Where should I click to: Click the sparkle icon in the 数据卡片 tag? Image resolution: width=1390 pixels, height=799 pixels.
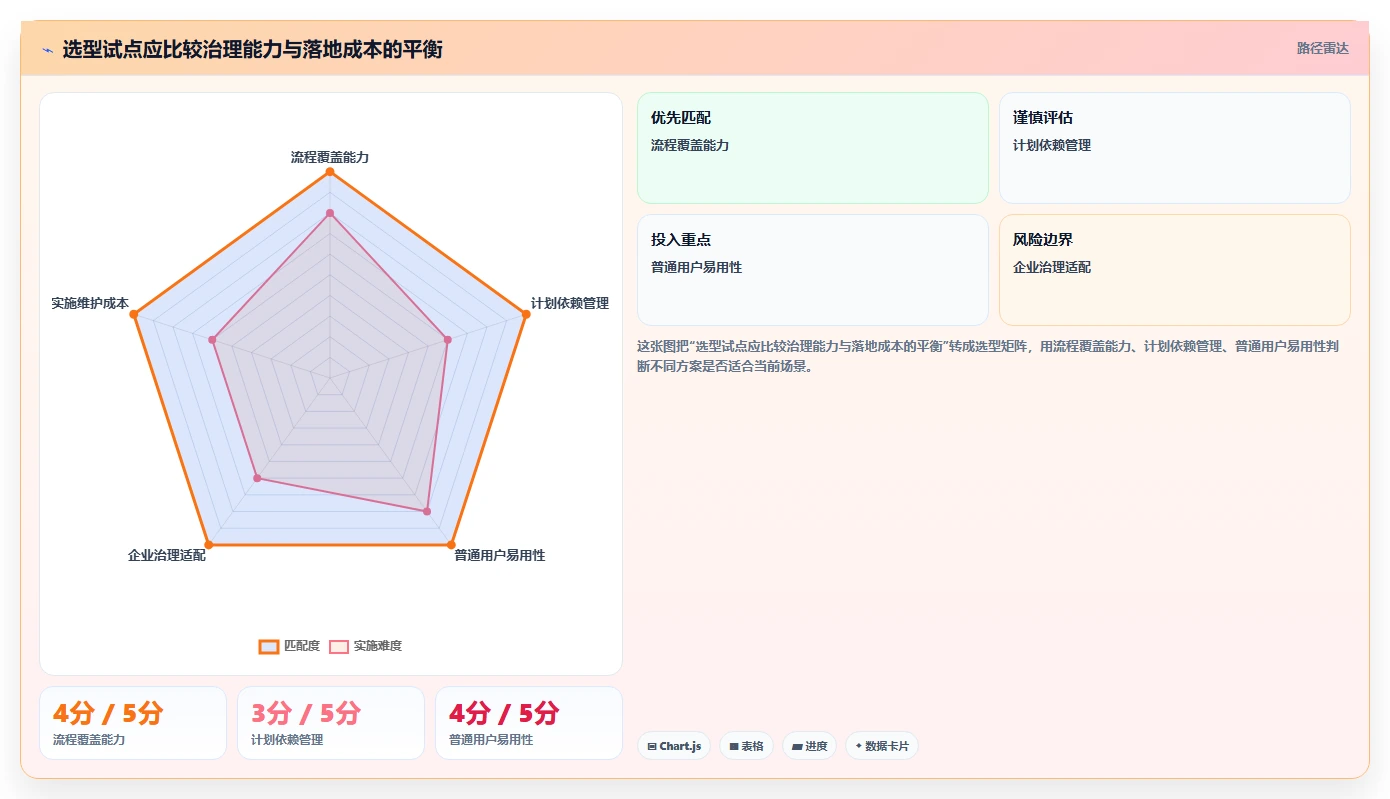tap(859, 746)
